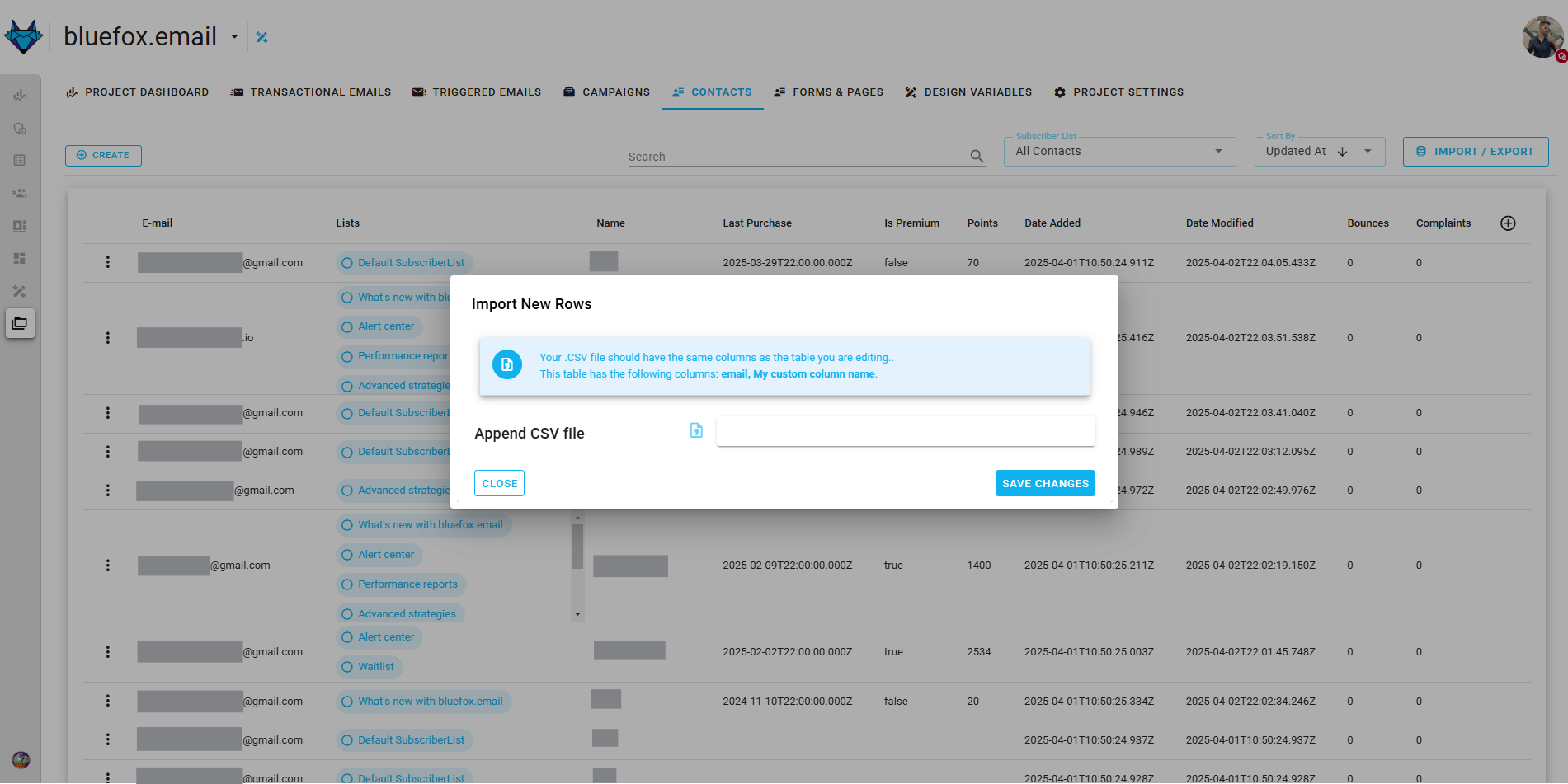
Task: Open the project switcher dropdown arrow
Action: (234, 37)
